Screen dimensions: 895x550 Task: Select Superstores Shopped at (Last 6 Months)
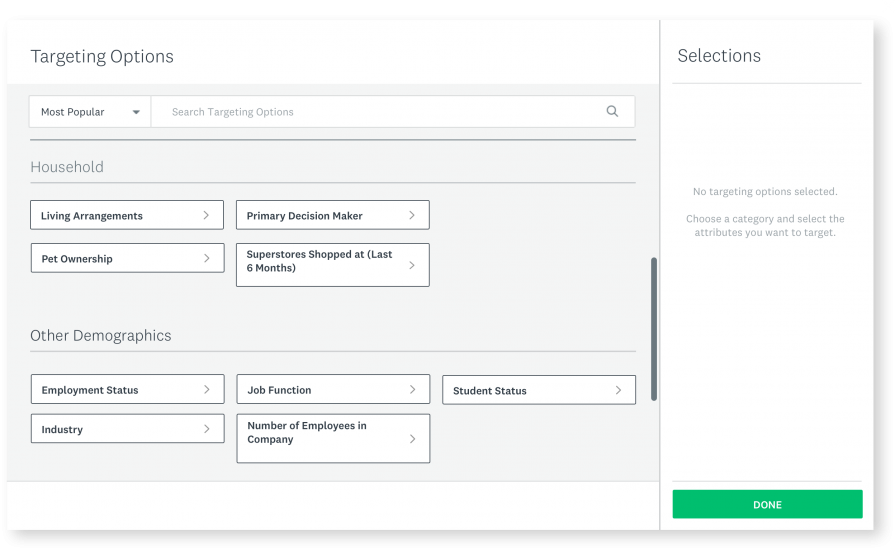333,265
